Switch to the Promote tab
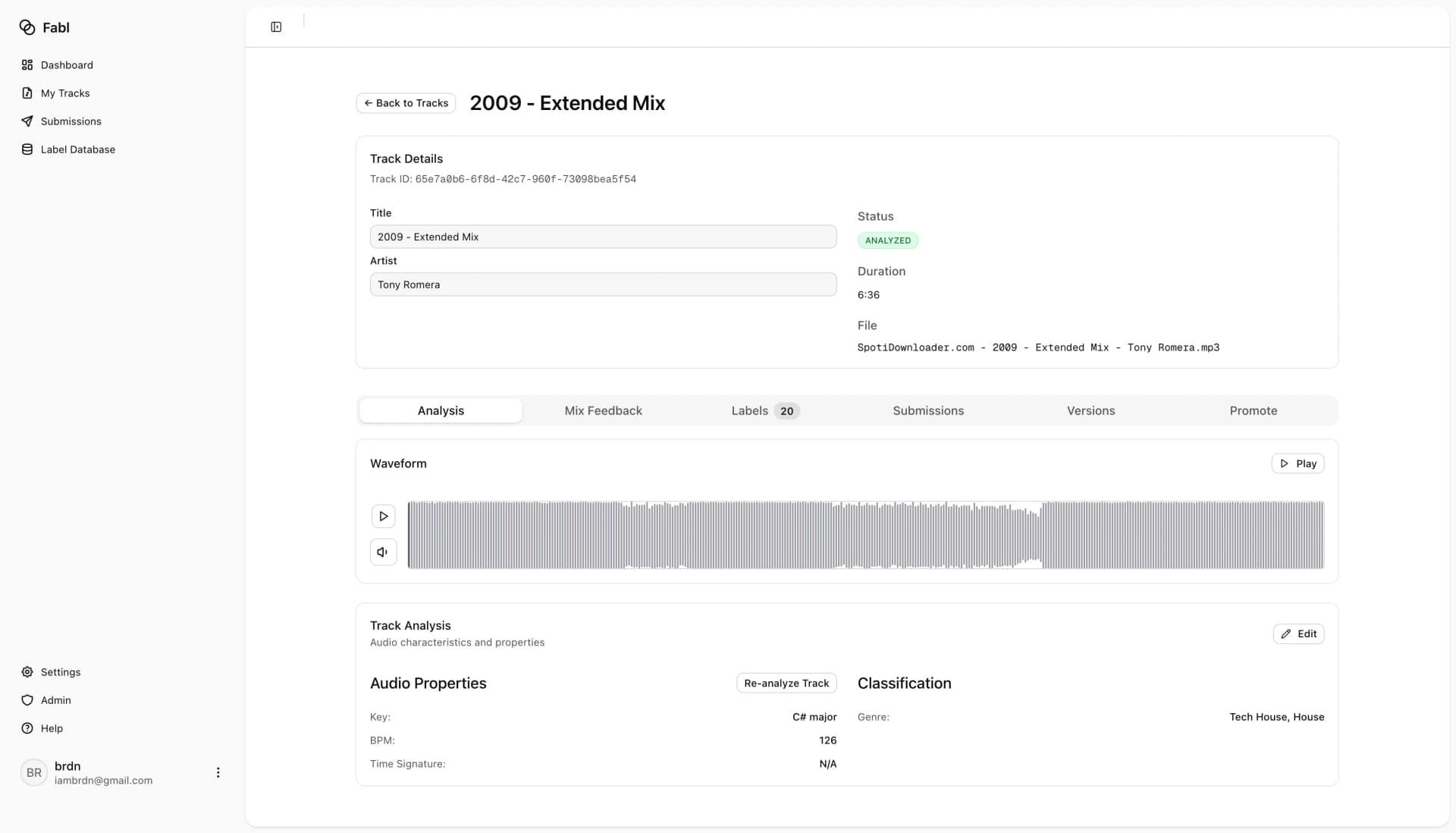The width and height of the screenshot is (1456, 833). click(1253, 410)
